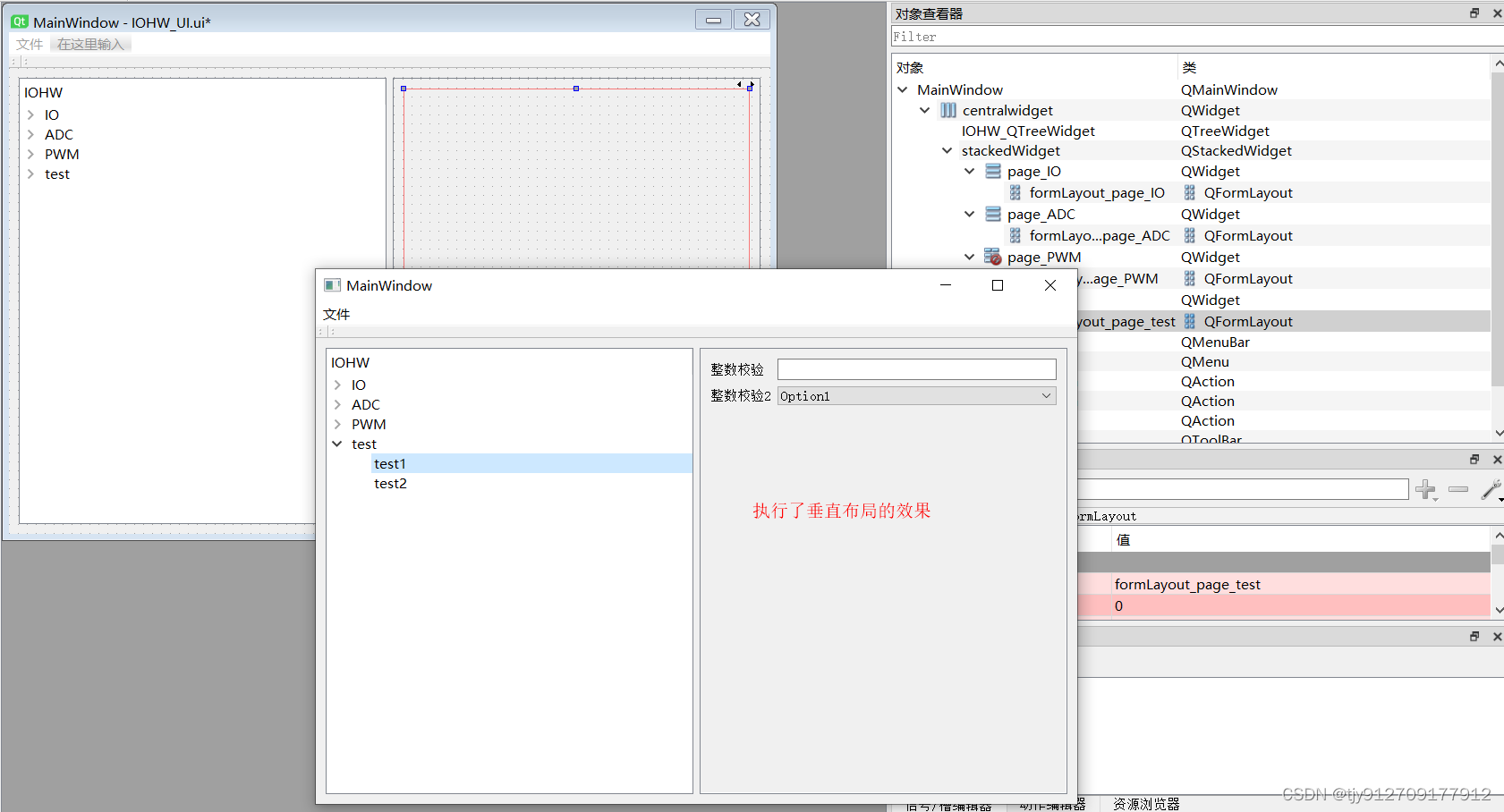
Task: Expand the PWM item in the designer form tree
Action: [30, 154]
